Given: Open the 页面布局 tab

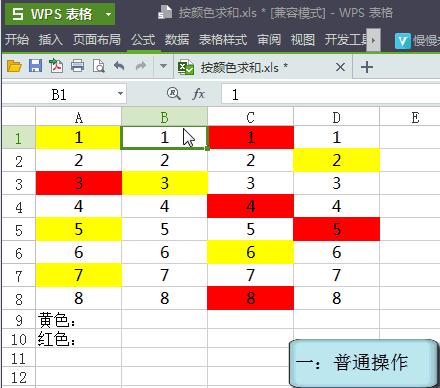Looking at the screenshot, I should (97, 40).
